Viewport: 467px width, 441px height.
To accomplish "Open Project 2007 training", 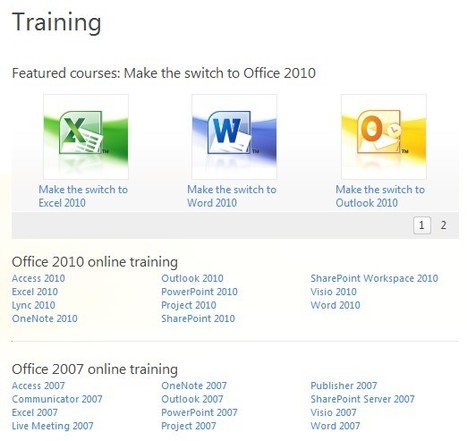I will 189,426.
